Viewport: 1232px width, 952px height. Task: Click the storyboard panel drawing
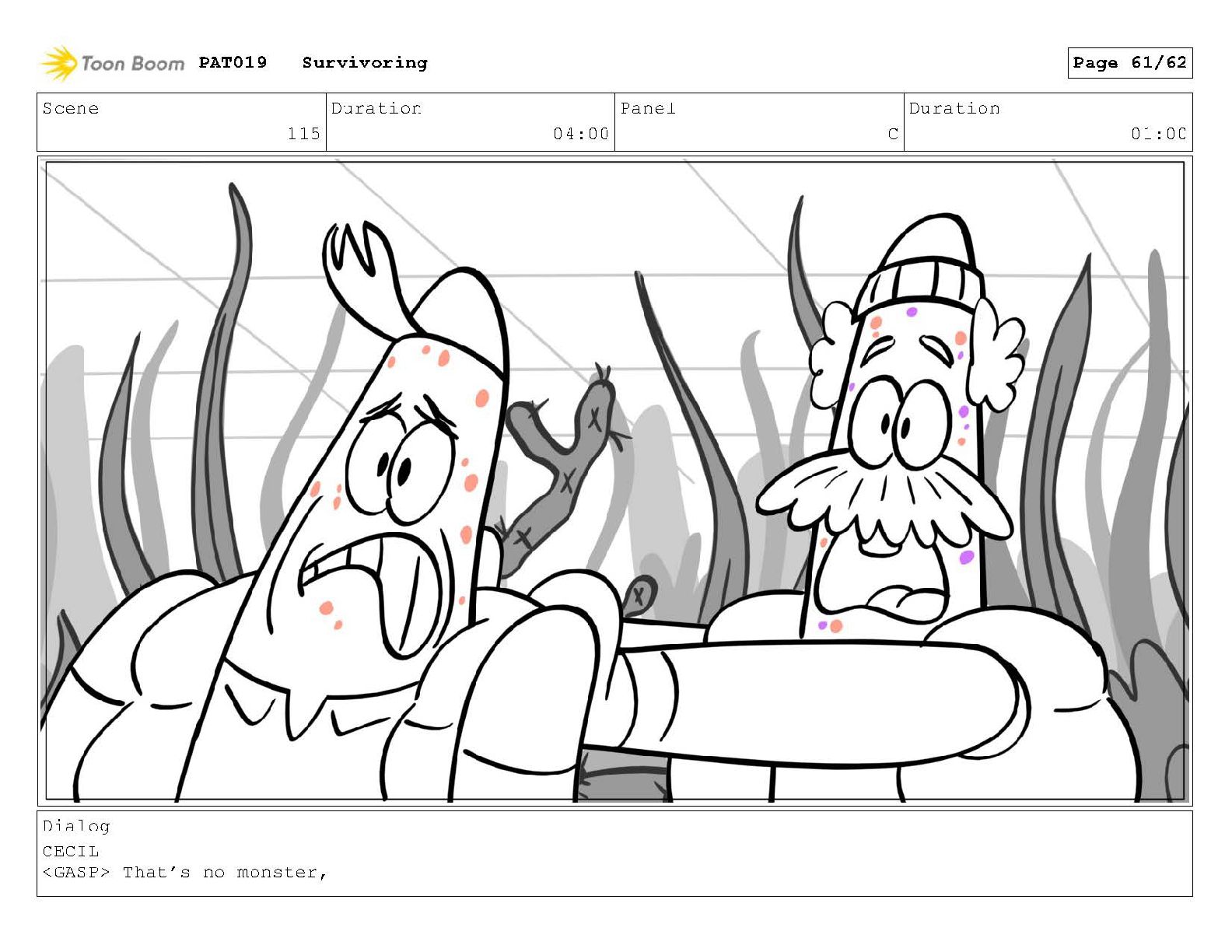coord(614,481)
